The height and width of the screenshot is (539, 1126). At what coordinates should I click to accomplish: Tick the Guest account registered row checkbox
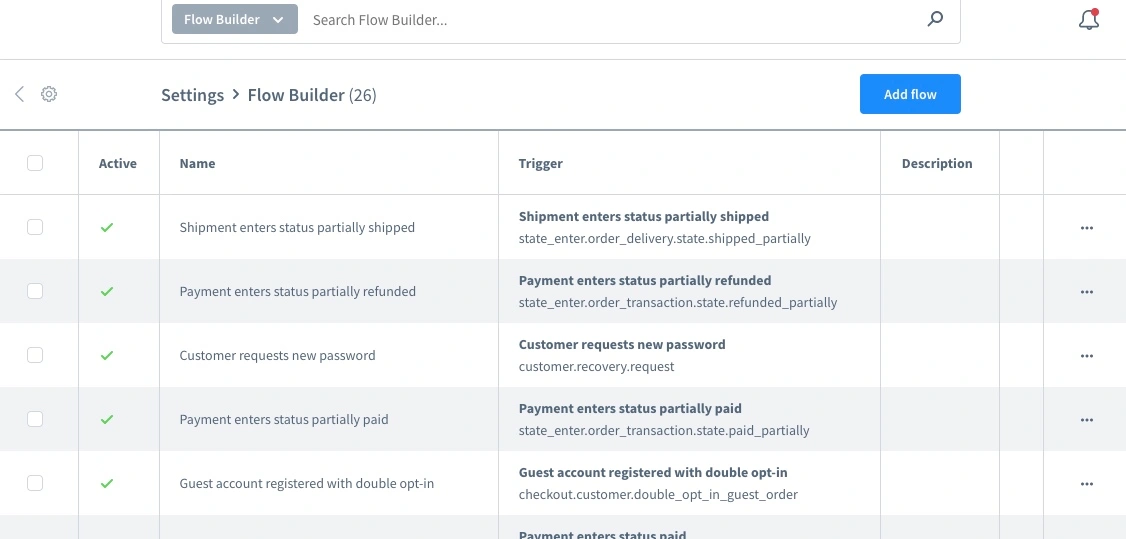(35, 483)
